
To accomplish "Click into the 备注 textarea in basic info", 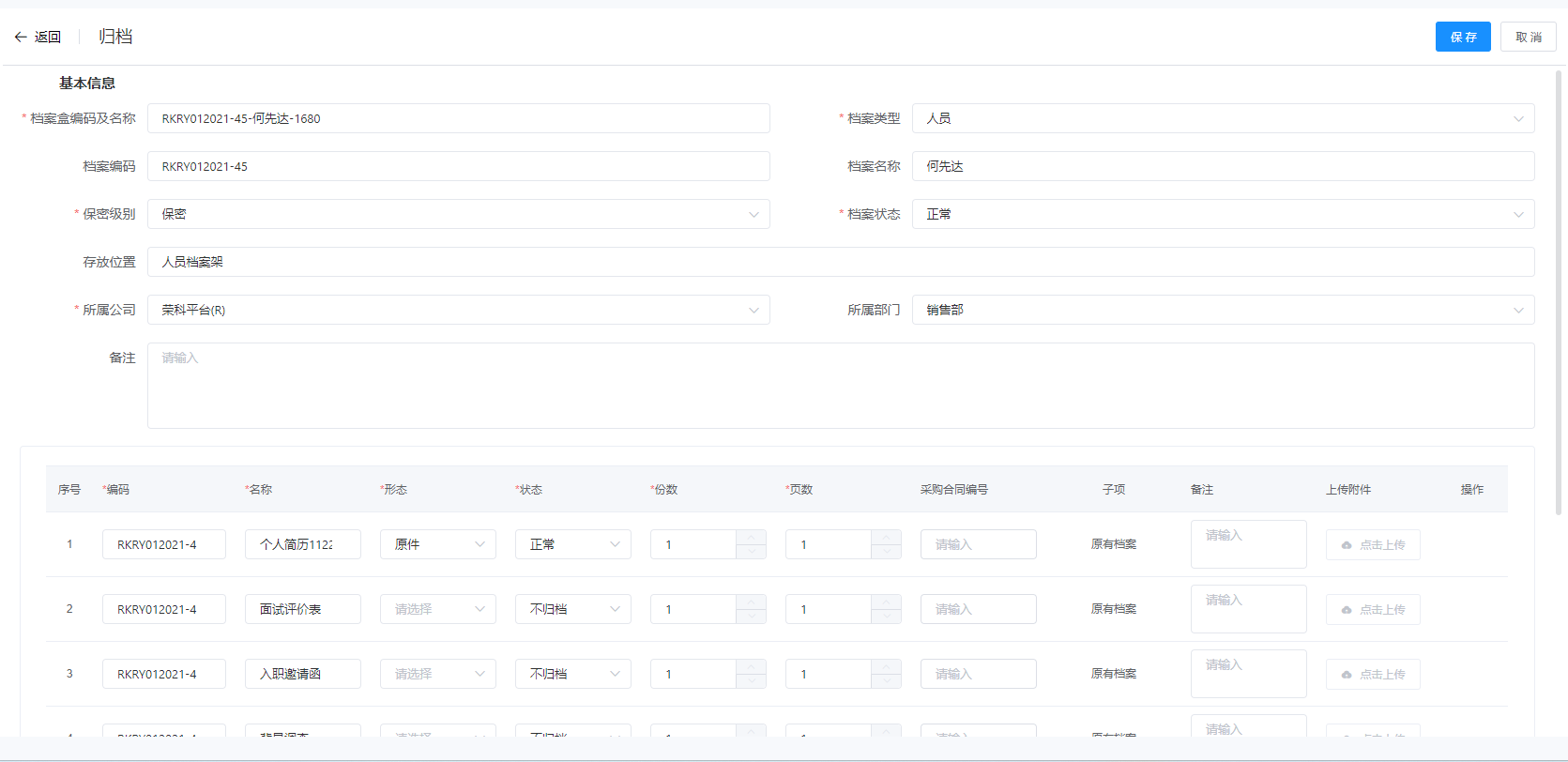I will pos(840,385).
